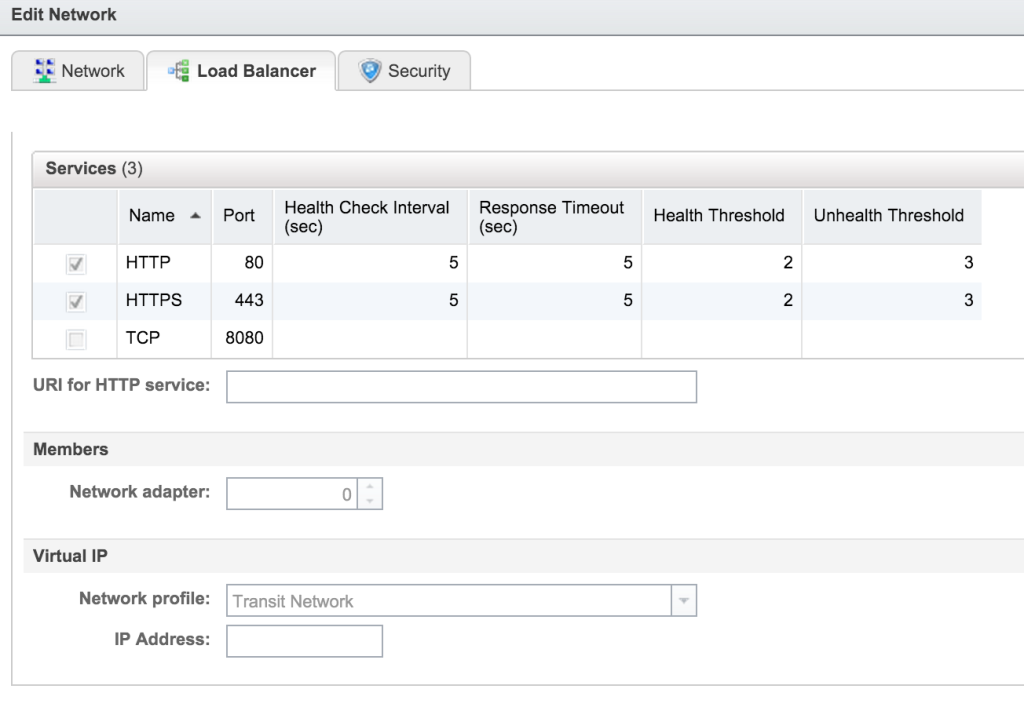This screenshot has width=1024, height=711.
Task: Click the Unhealth Threshold column header
Action: (x=888, y=215)
